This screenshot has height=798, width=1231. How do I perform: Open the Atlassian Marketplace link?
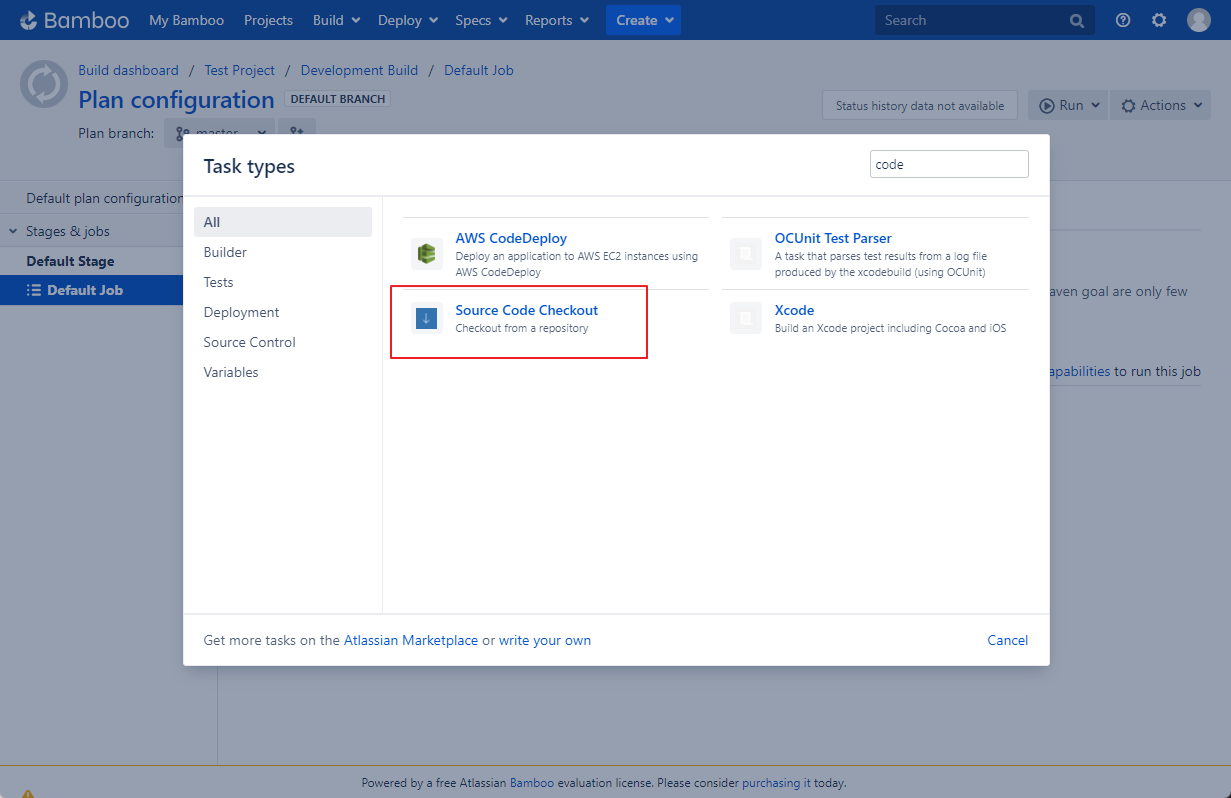tap(411, 640)
